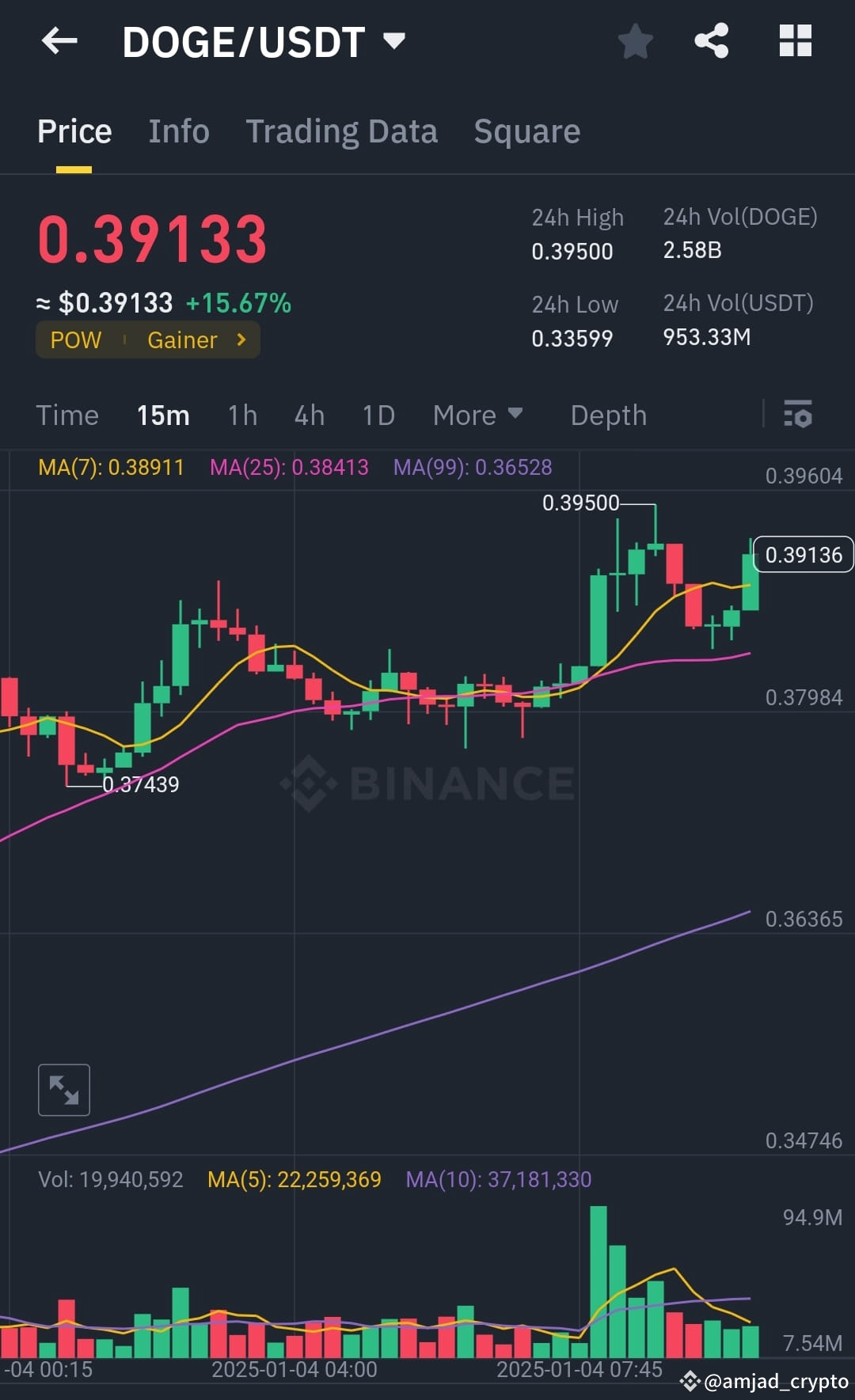
Task: Open chart indicator settings icon
Action: point(798,415)
